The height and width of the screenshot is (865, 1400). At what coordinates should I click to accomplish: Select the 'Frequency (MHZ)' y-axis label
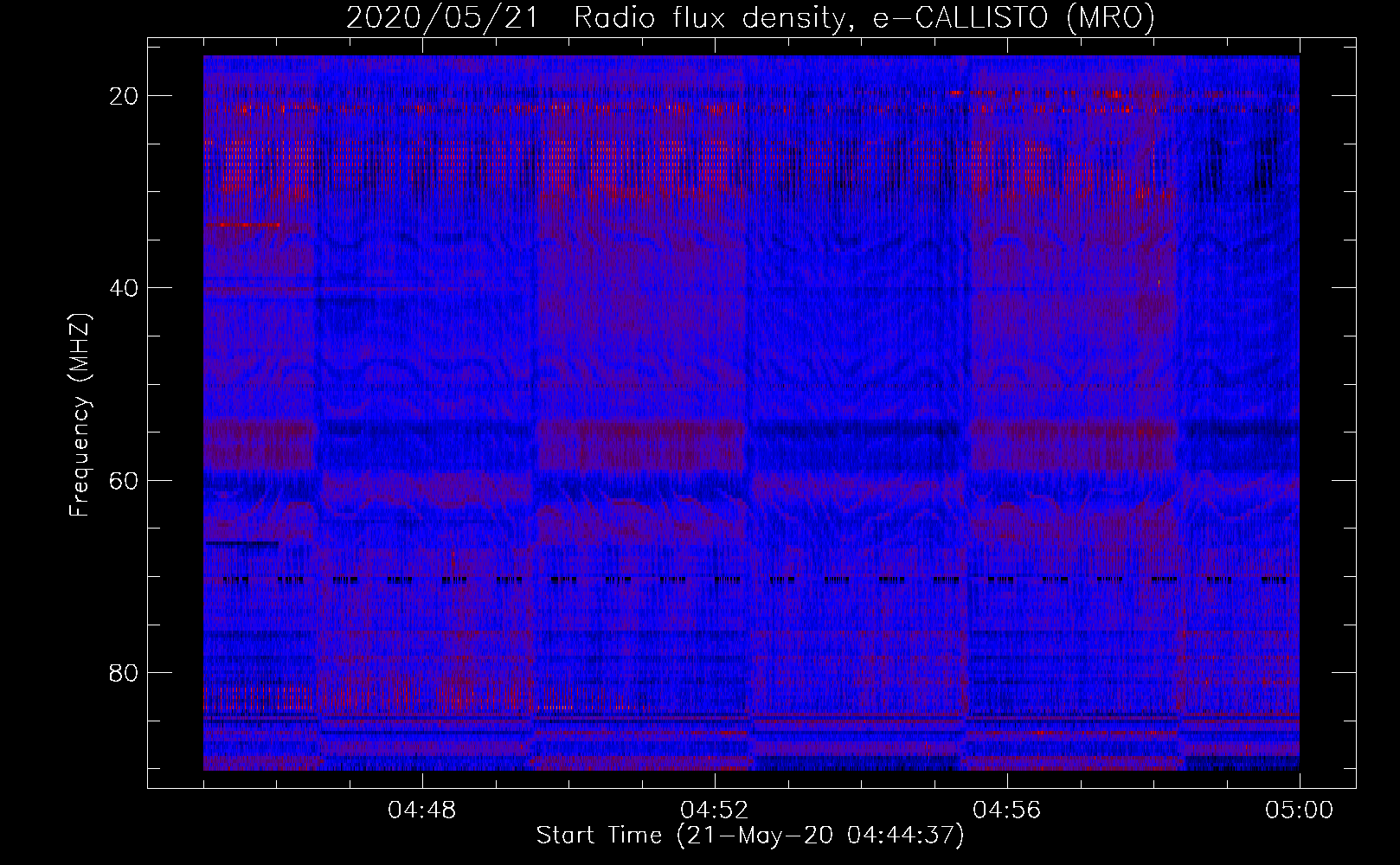tap(80, 415)
